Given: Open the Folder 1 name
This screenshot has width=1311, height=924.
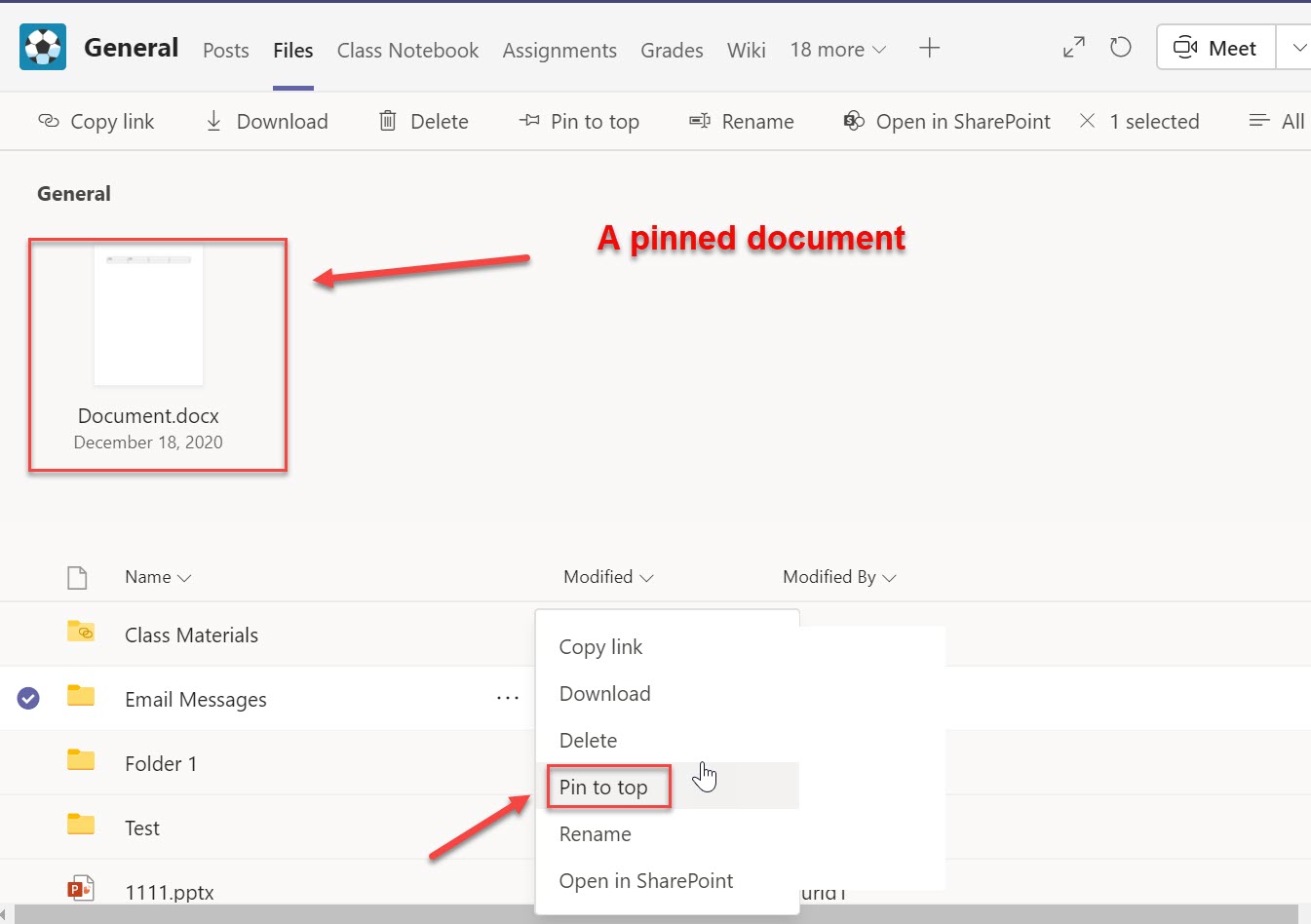Looking at the screenshot, I should point(161,763).
